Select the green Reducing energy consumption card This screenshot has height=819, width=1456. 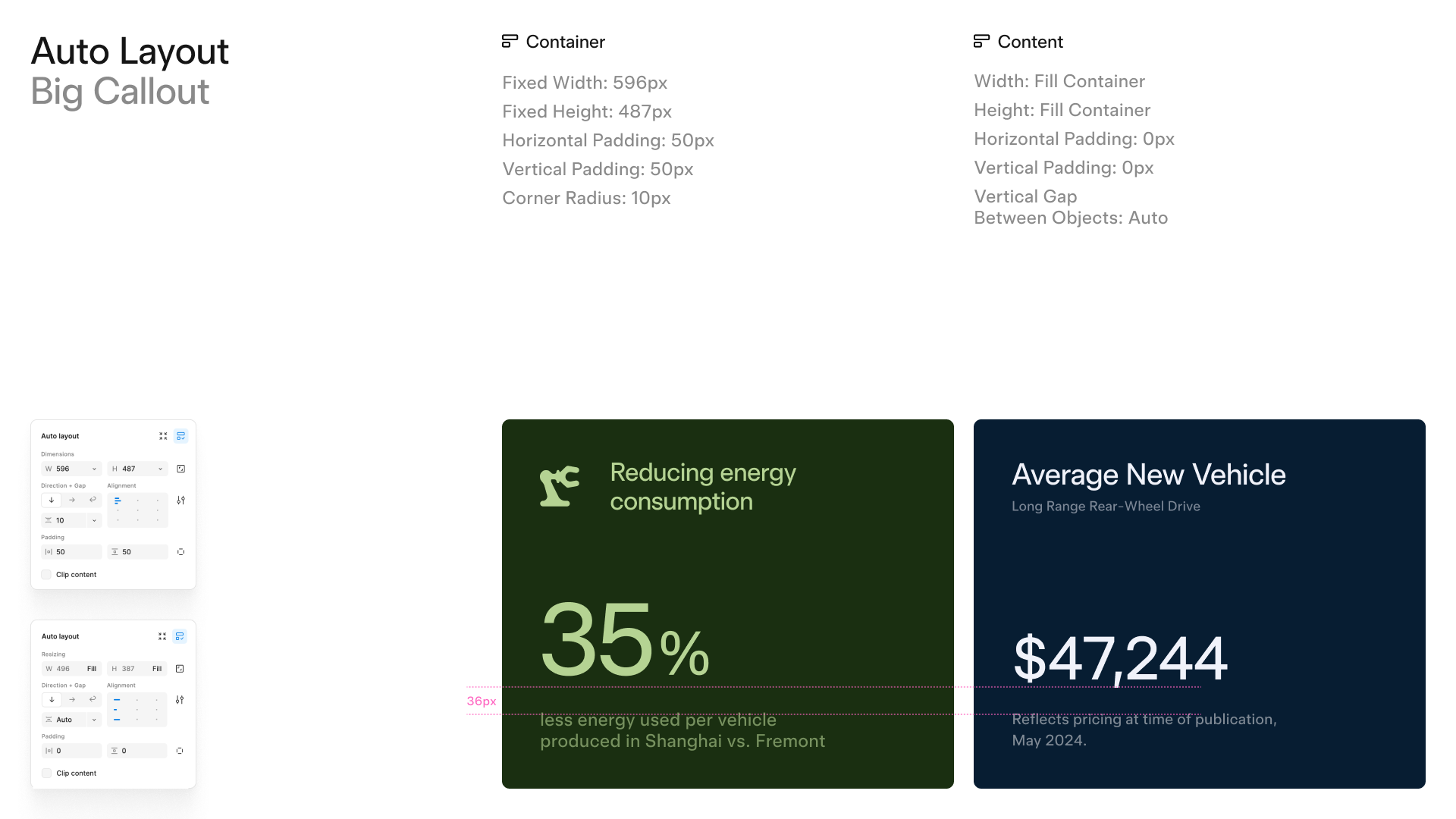[728, 604]
